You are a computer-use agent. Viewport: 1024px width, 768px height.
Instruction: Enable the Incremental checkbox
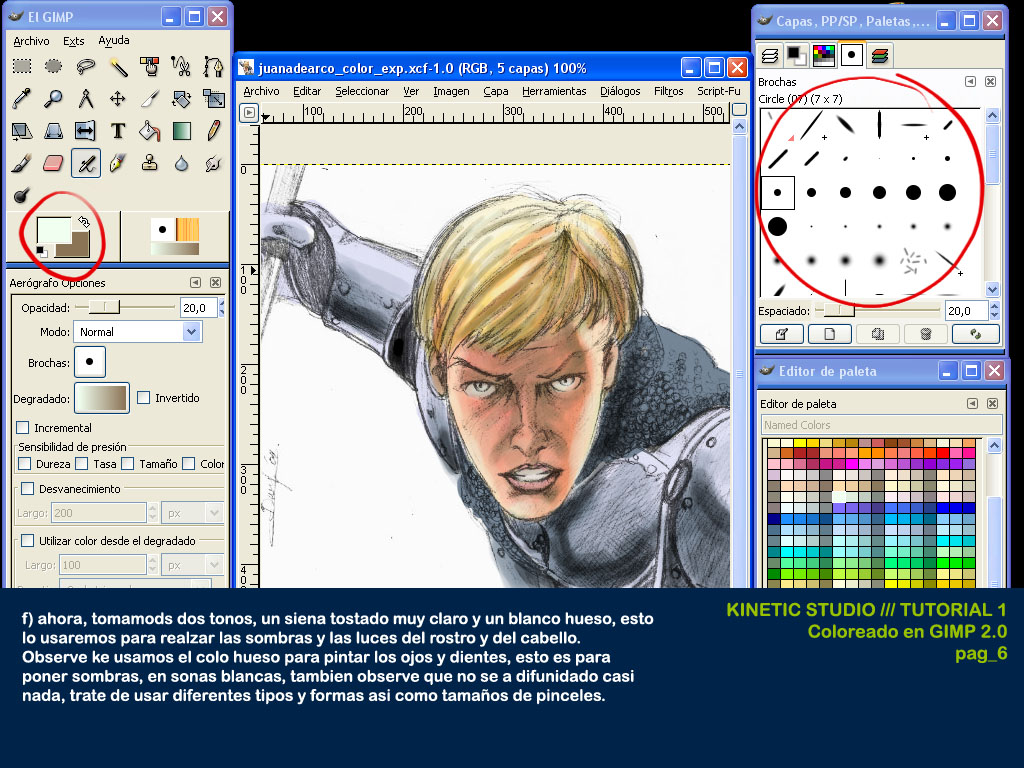click(x=23, y=428)
